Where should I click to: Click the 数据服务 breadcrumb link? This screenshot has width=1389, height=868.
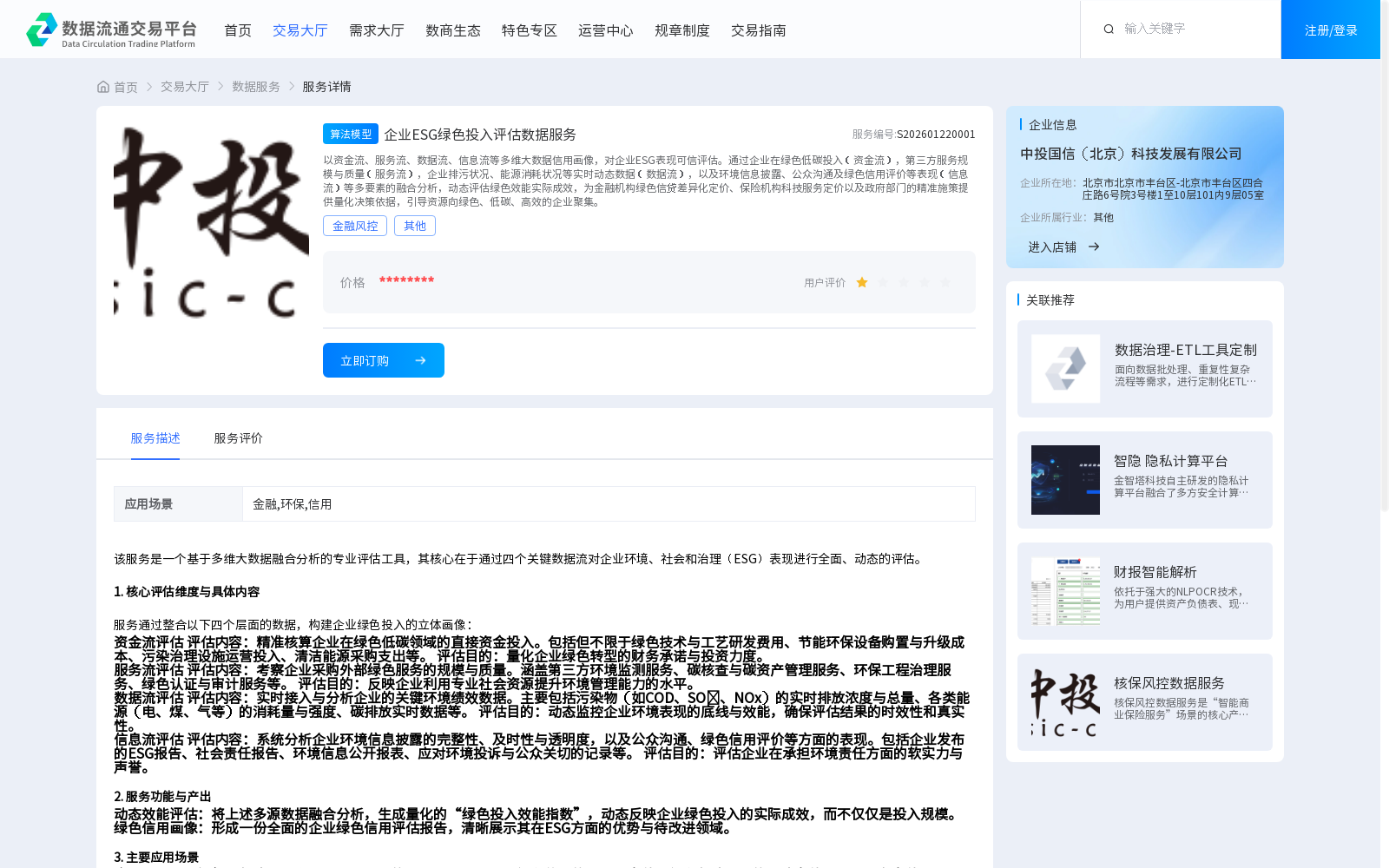click(x=256, y=87)
